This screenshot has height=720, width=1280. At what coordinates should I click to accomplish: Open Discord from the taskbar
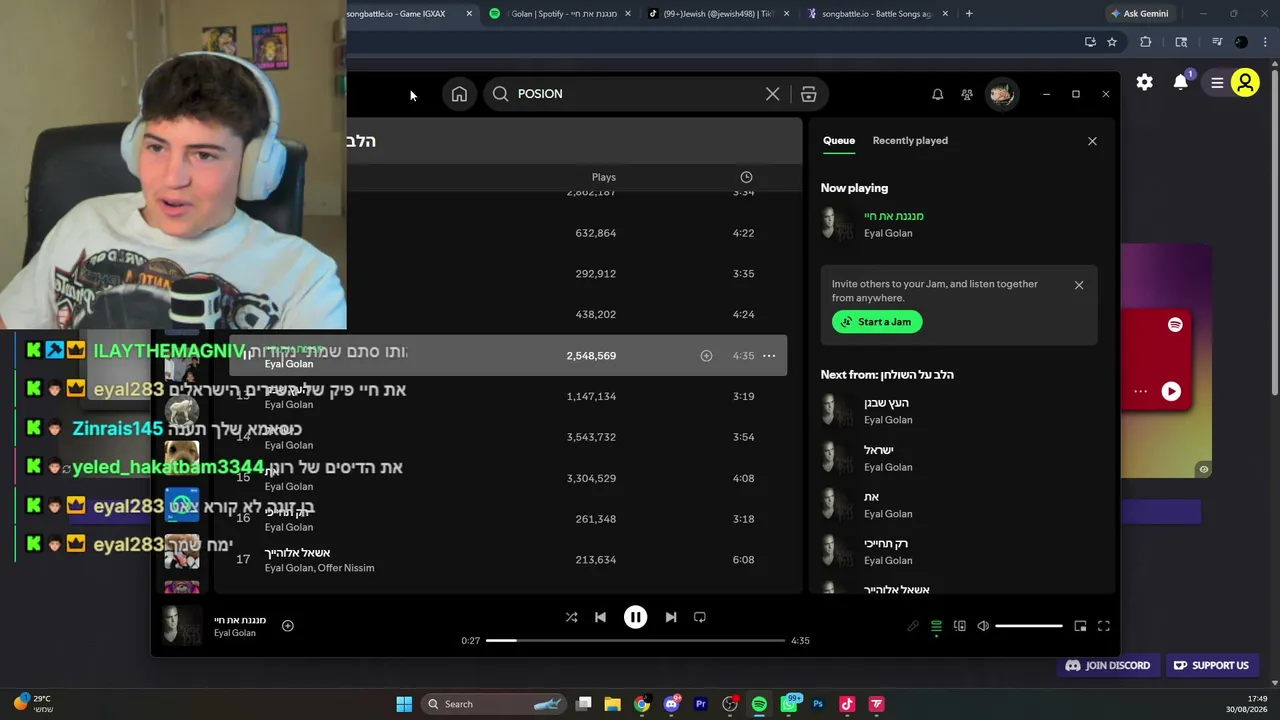pos(672,704)
